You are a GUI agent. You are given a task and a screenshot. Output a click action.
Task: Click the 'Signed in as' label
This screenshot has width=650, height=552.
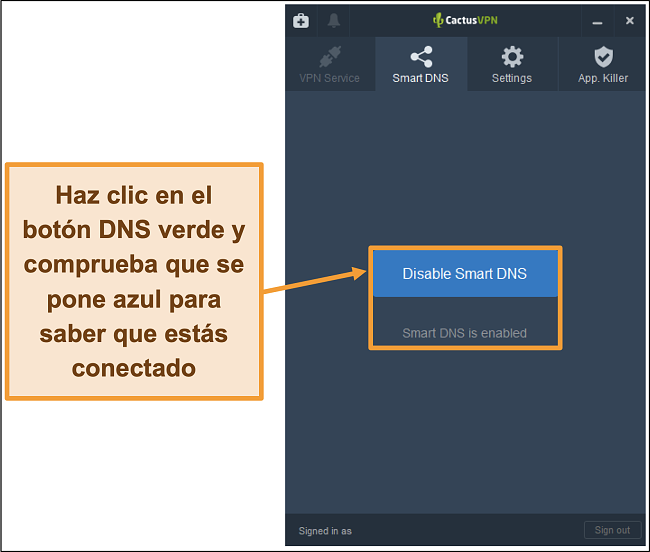(325, 531)
